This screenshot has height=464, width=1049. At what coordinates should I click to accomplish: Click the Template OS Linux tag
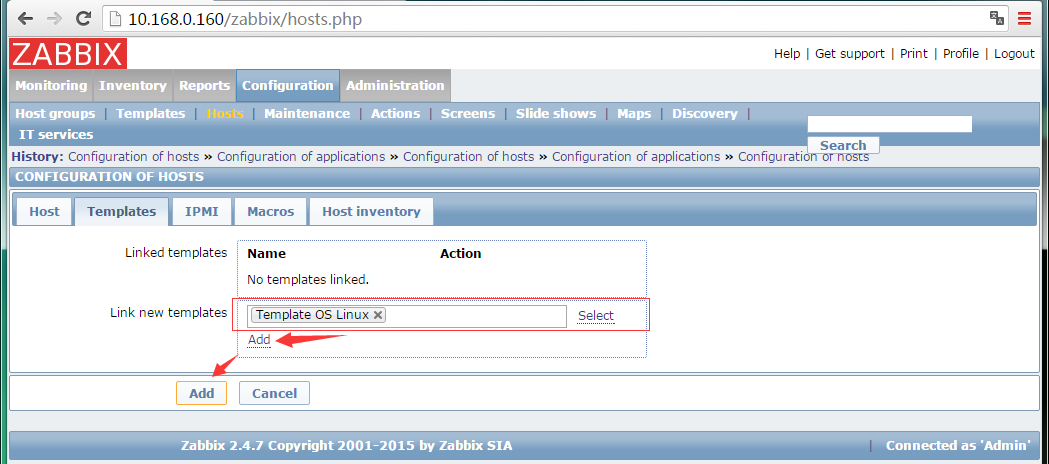click(318, 315)
